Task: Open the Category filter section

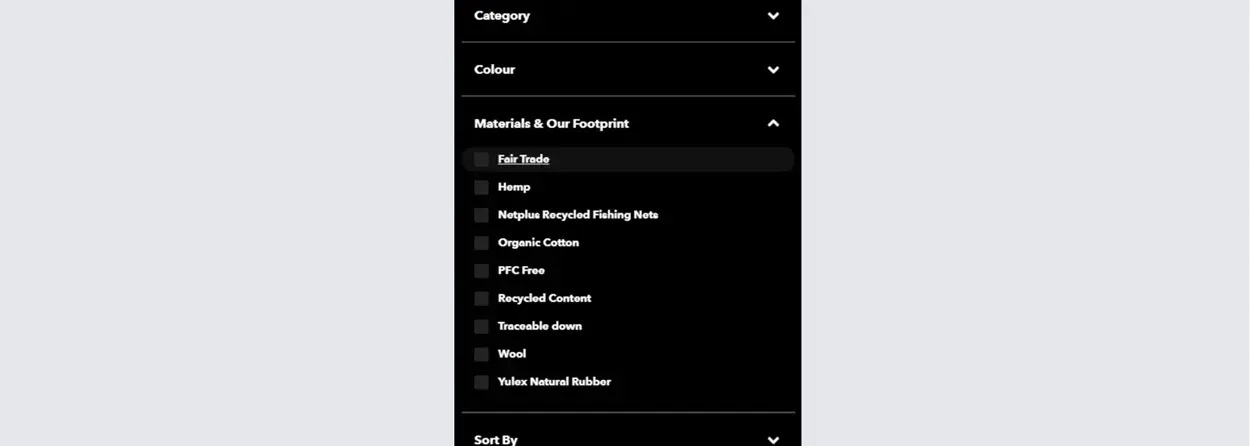Action: pos(628,17)
